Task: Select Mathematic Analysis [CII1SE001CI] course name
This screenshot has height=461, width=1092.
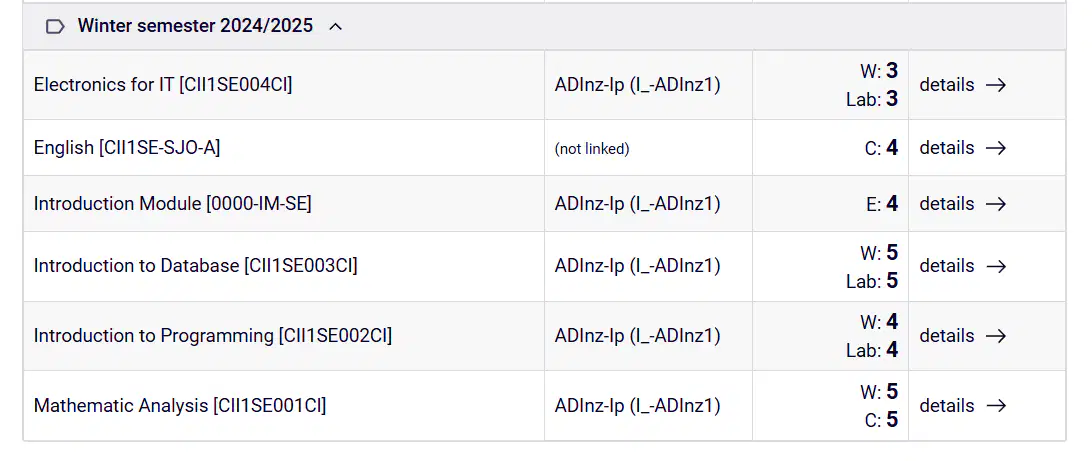Action: [x=180, y=405]
